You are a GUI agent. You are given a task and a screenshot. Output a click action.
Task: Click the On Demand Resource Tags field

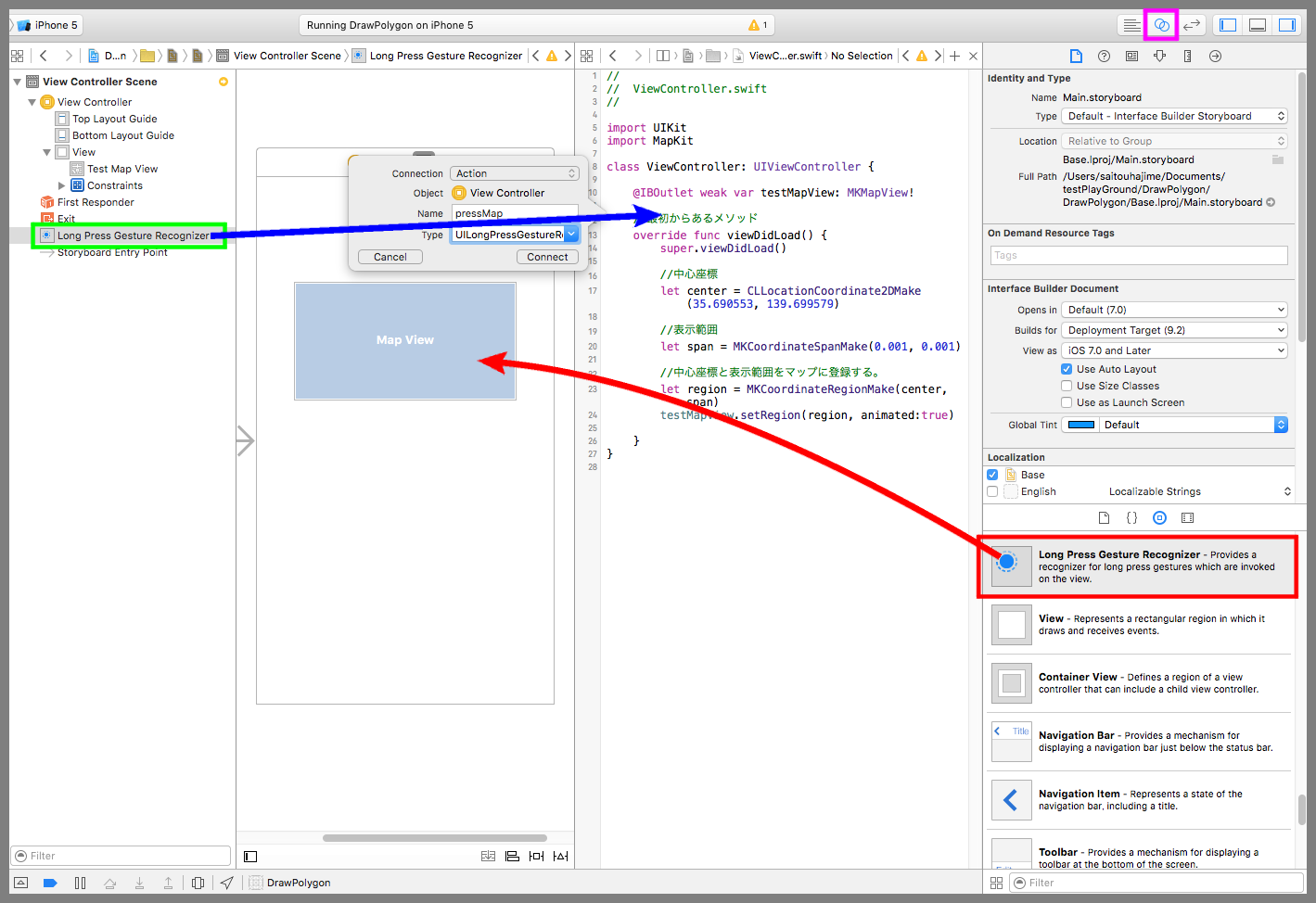pyautogui.click(x=1138, y=255)
